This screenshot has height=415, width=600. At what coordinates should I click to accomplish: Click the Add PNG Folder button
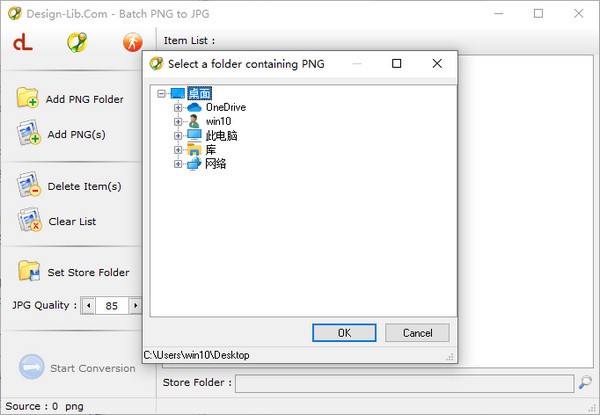[x=70, y=99]
